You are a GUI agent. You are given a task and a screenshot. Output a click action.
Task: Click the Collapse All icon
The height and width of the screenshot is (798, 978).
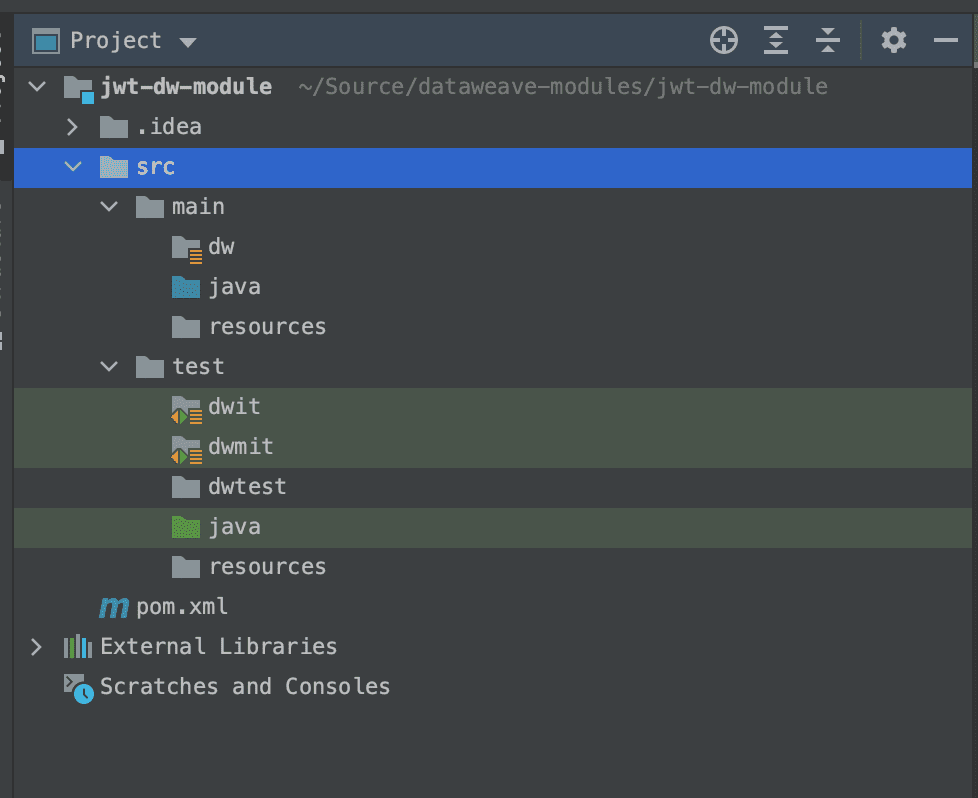click(x=828, y=40)
